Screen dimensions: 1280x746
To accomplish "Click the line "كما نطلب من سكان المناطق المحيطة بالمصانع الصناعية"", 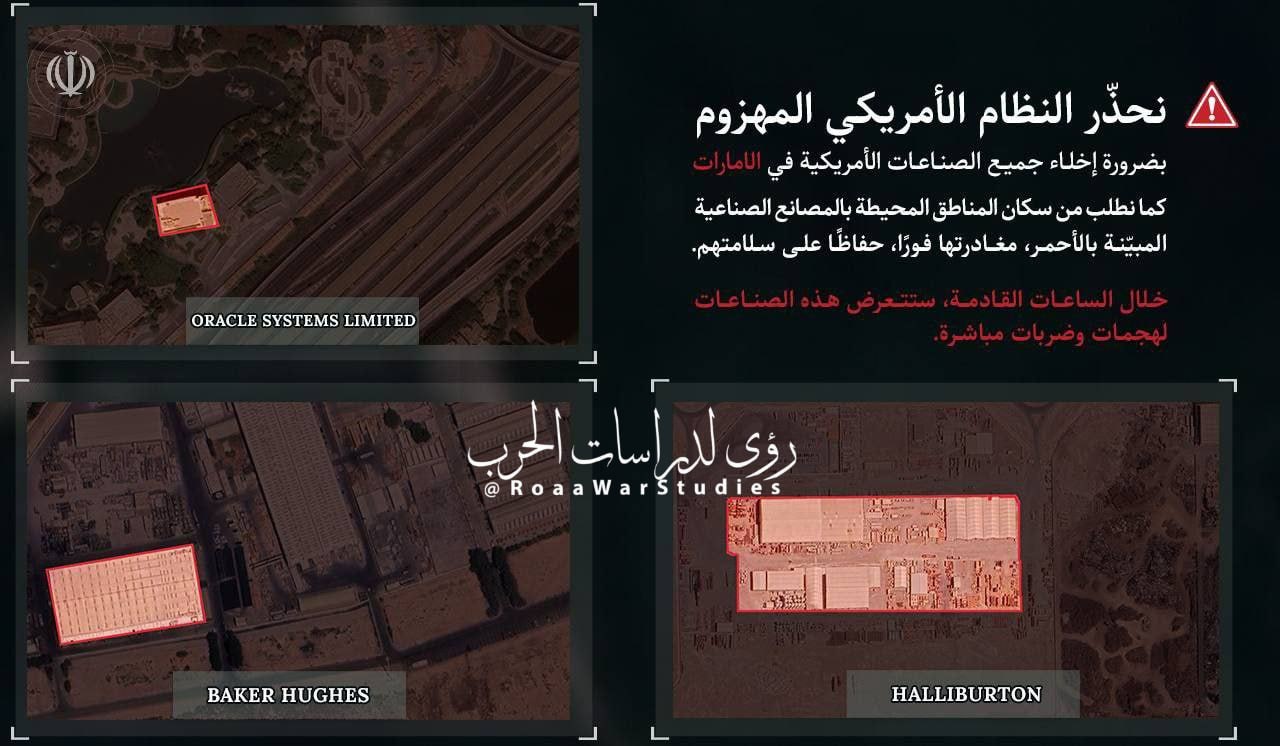I will pos(930,211).
